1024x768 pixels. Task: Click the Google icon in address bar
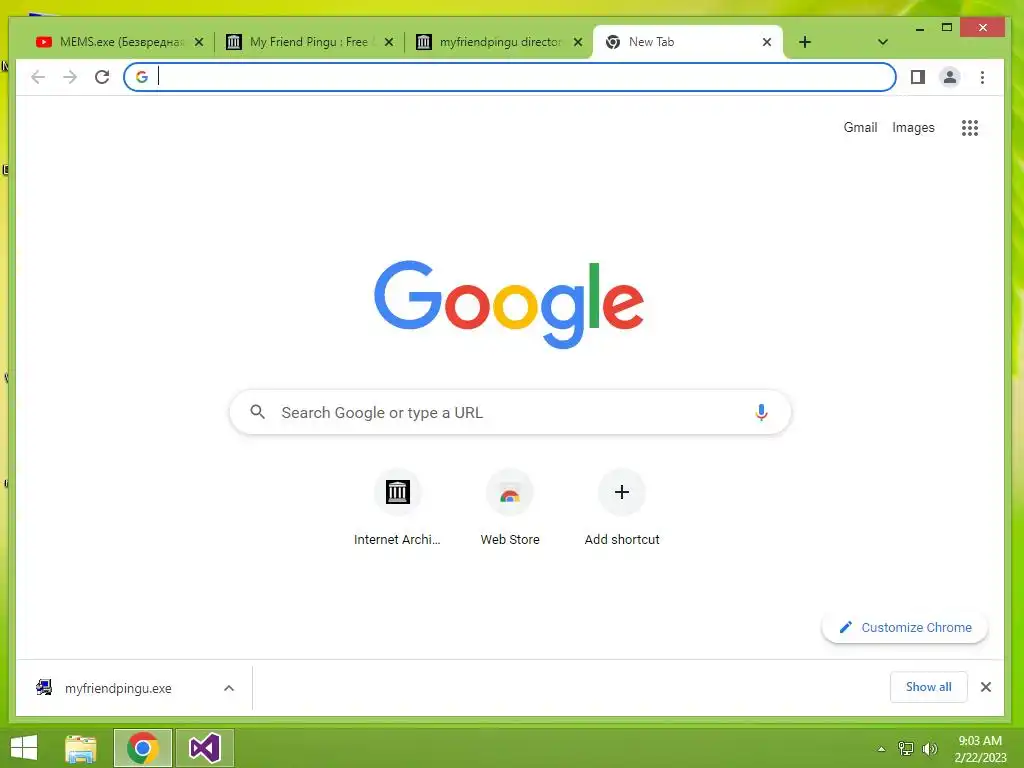(x=142, y=77)
